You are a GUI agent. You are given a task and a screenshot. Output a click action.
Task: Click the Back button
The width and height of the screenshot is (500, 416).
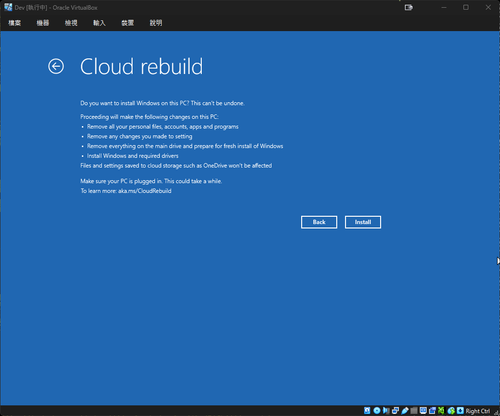[319, 222]
